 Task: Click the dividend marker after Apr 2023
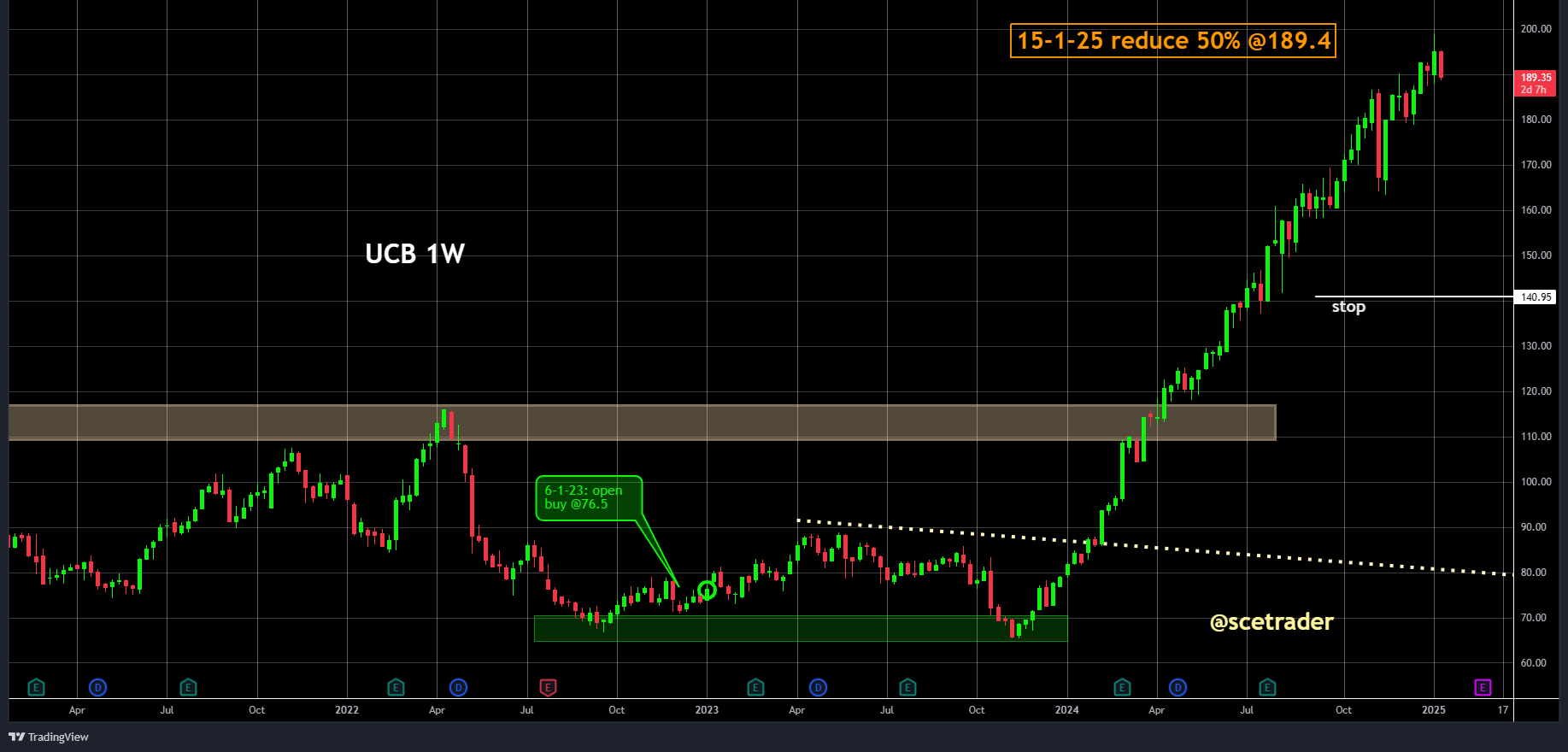point(819,687)
